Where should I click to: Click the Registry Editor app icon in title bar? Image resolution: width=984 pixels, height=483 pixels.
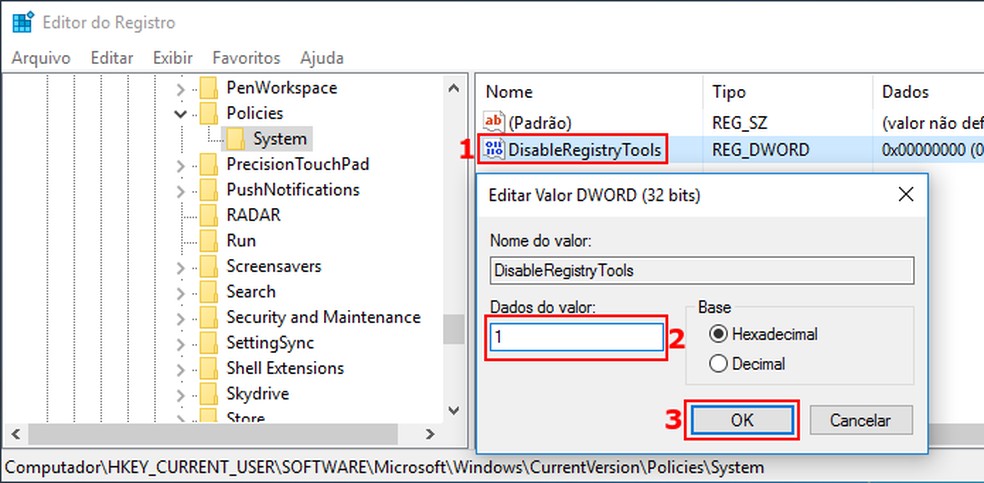[23, 23]
